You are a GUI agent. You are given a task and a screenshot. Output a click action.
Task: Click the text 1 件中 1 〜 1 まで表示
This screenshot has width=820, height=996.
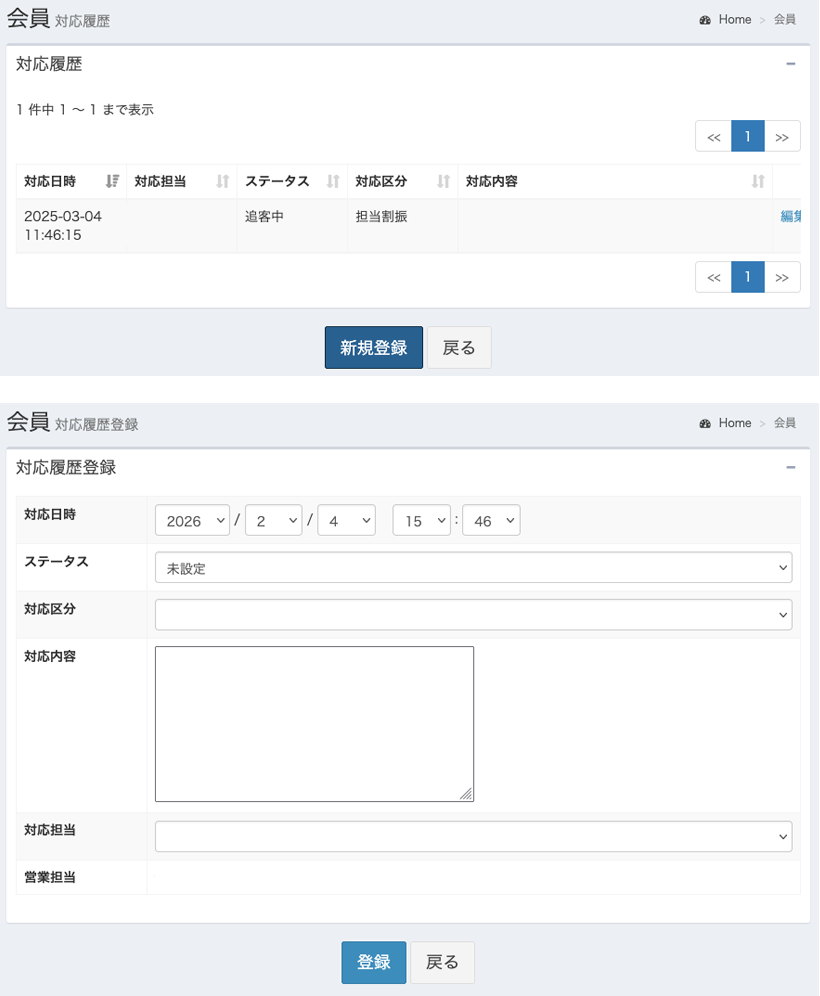coord(85,110)
